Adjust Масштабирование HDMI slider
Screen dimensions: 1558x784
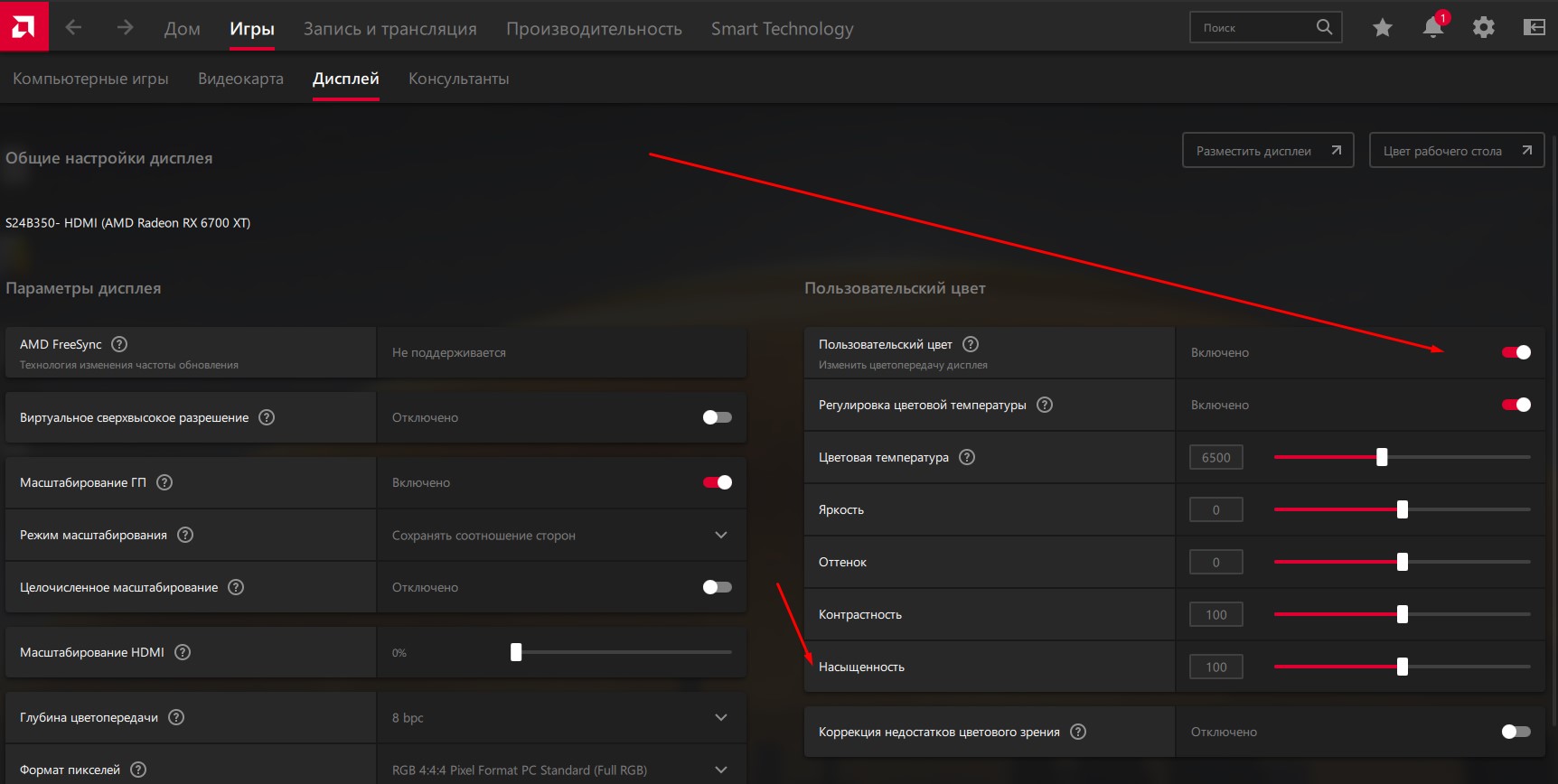(x=623, y=652)
